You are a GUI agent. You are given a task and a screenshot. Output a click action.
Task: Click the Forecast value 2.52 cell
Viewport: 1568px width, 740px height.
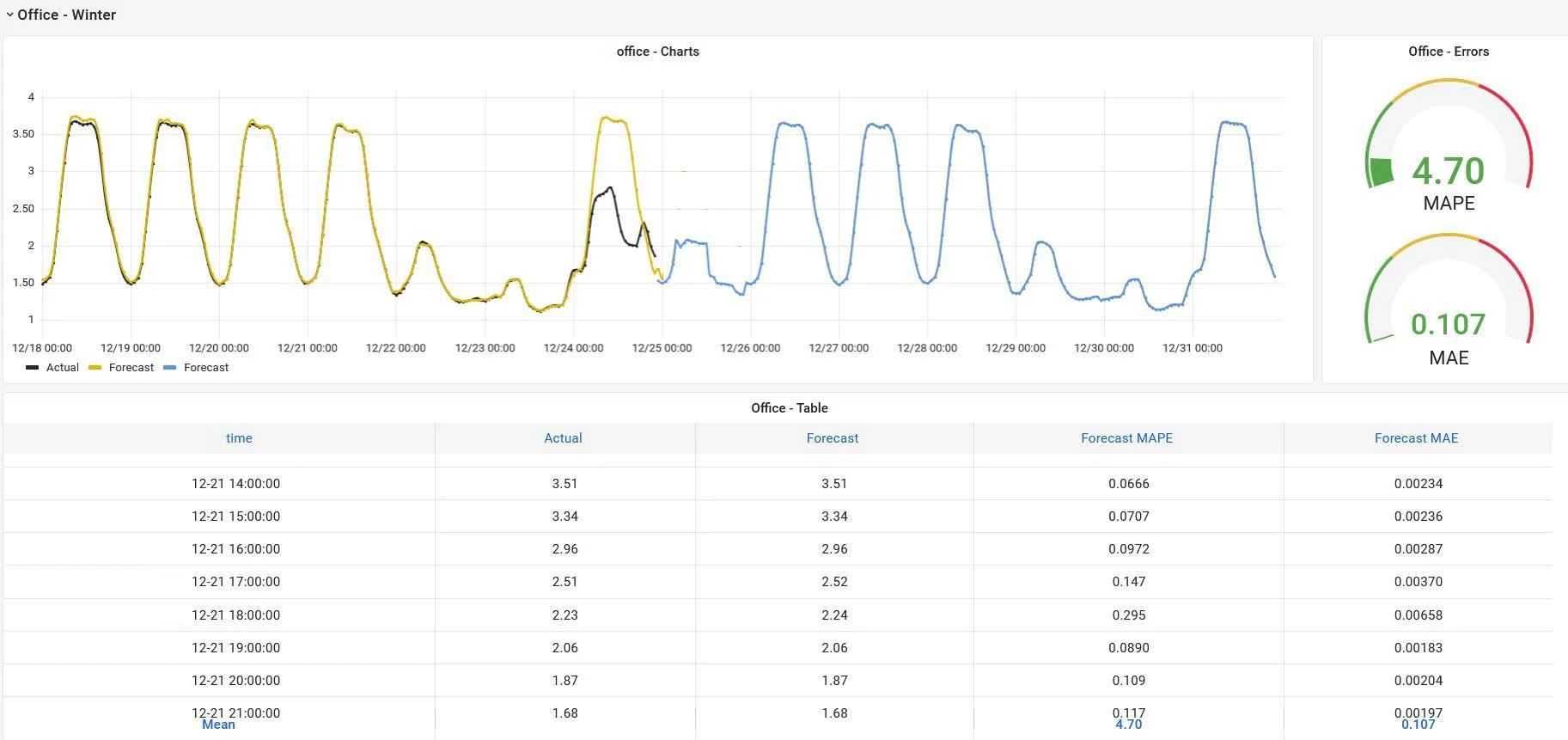834,582
